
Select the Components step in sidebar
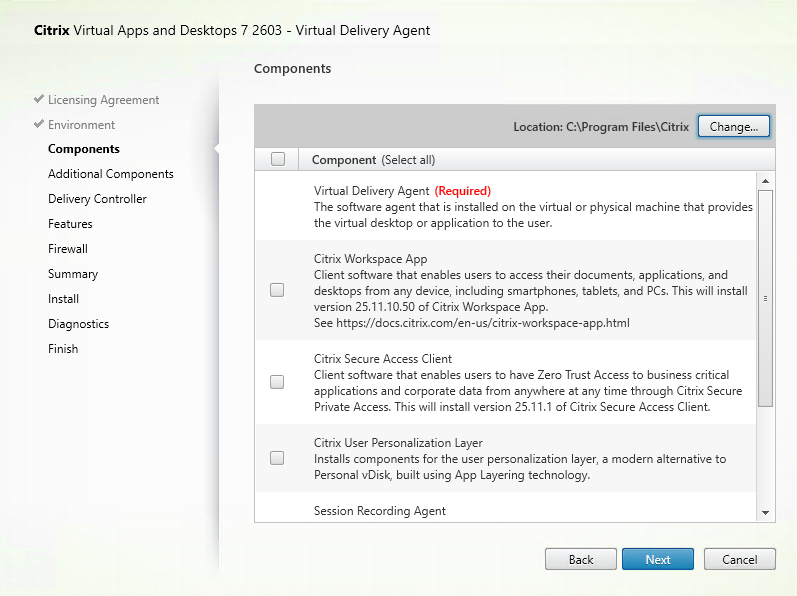point(84,149)
